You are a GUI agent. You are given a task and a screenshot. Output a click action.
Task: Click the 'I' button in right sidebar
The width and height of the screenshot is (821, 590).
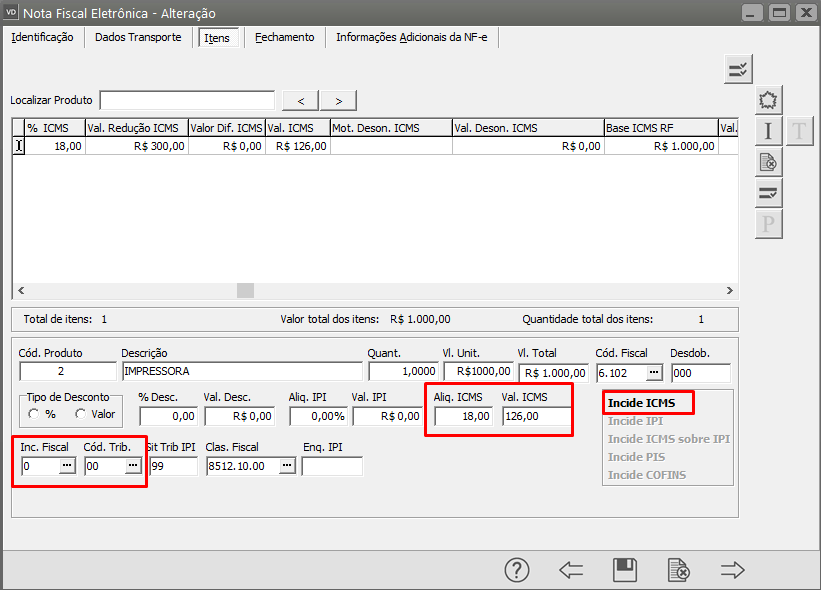coord(768,131)
